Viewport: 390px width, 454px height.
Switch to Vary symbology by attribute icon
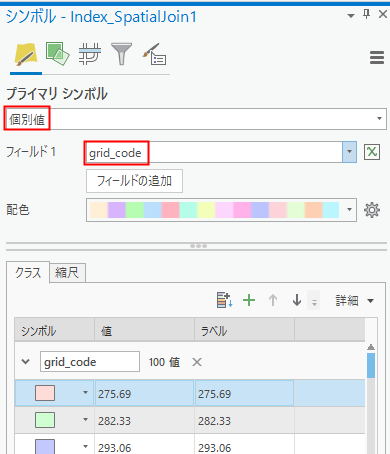pos(58,54)
